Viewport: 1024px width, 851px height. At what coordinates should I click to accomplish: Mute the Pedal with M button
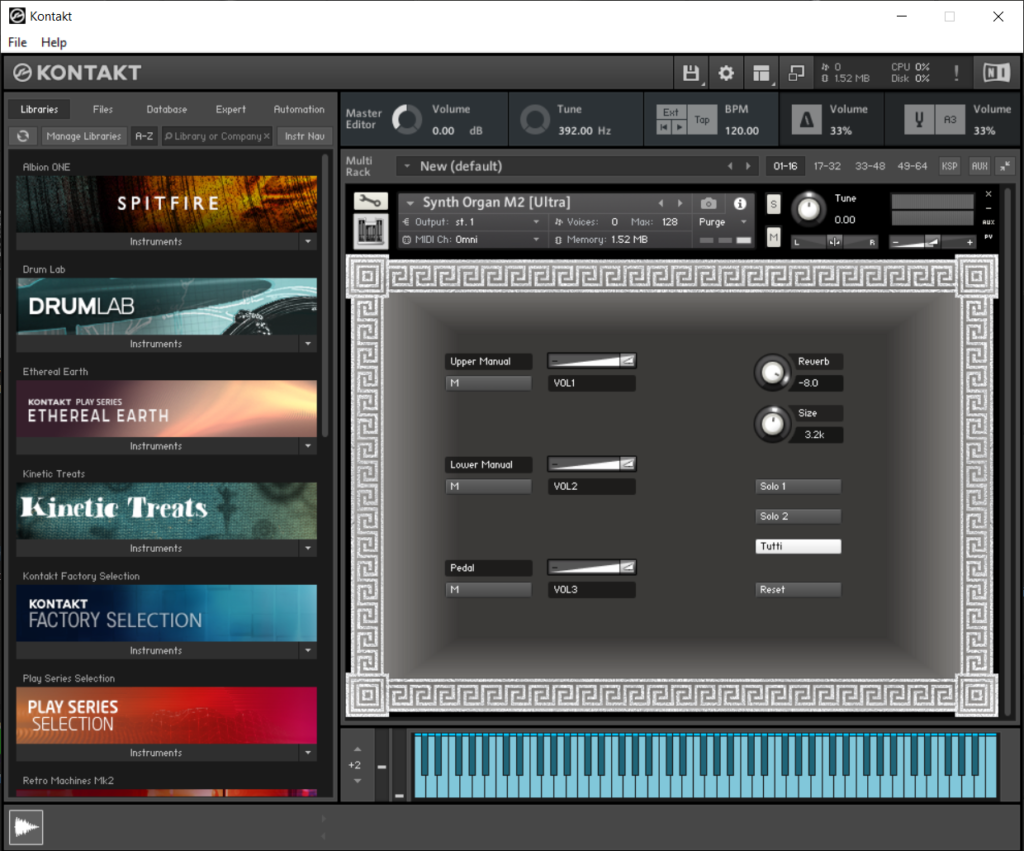tap(488, 589)
